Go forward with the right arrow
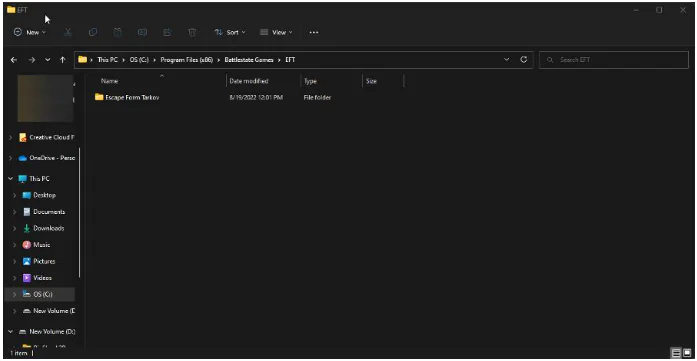697x361 pixels. tap(32, 60)
